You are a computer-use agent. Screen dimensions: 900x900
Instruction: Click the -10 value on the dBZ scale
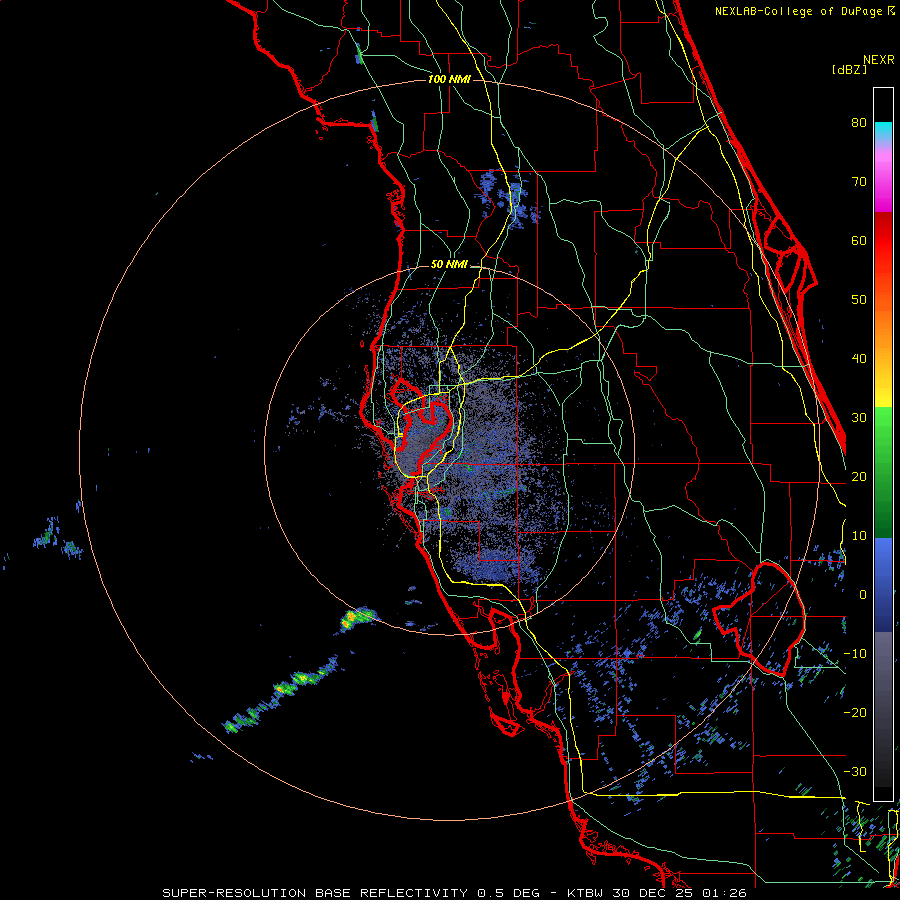coord(855,654)
